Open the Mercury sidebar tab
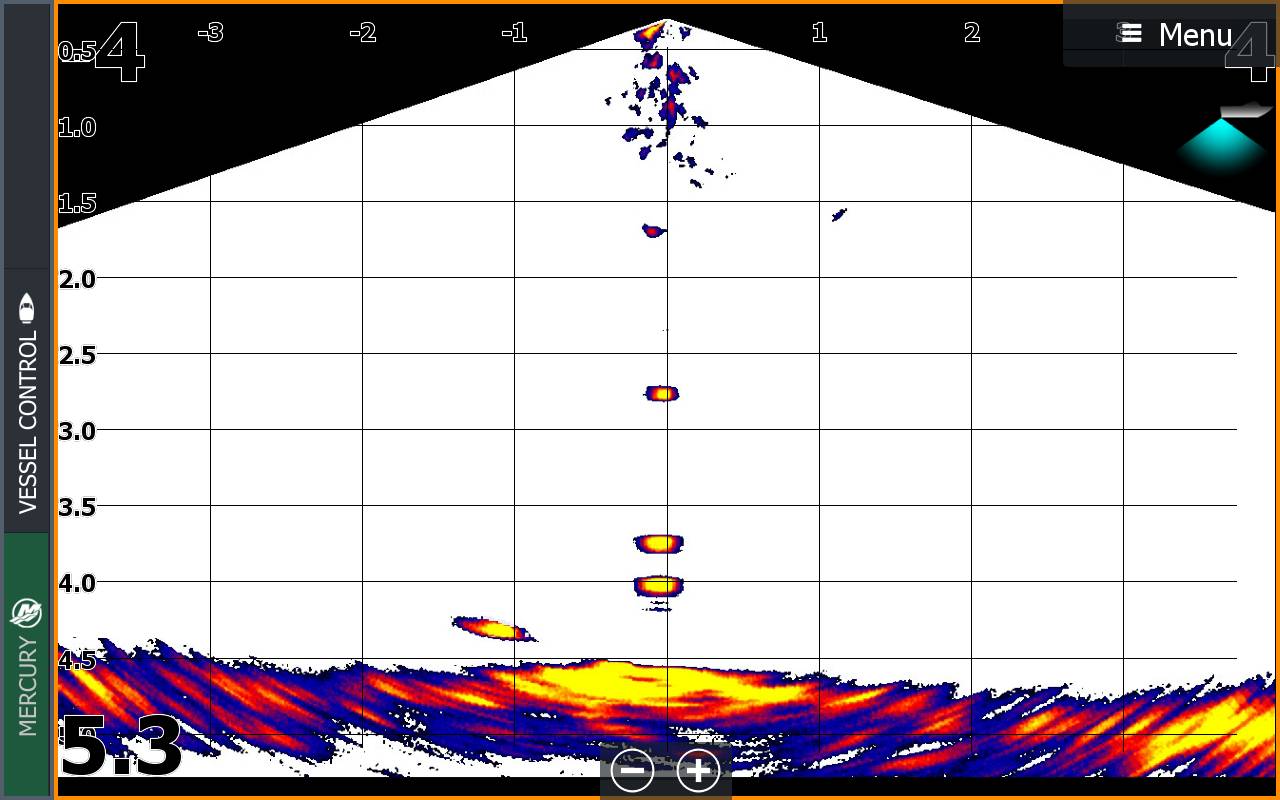The height and width of the screenshot is (800, 1280). click(x=27, y=665)
